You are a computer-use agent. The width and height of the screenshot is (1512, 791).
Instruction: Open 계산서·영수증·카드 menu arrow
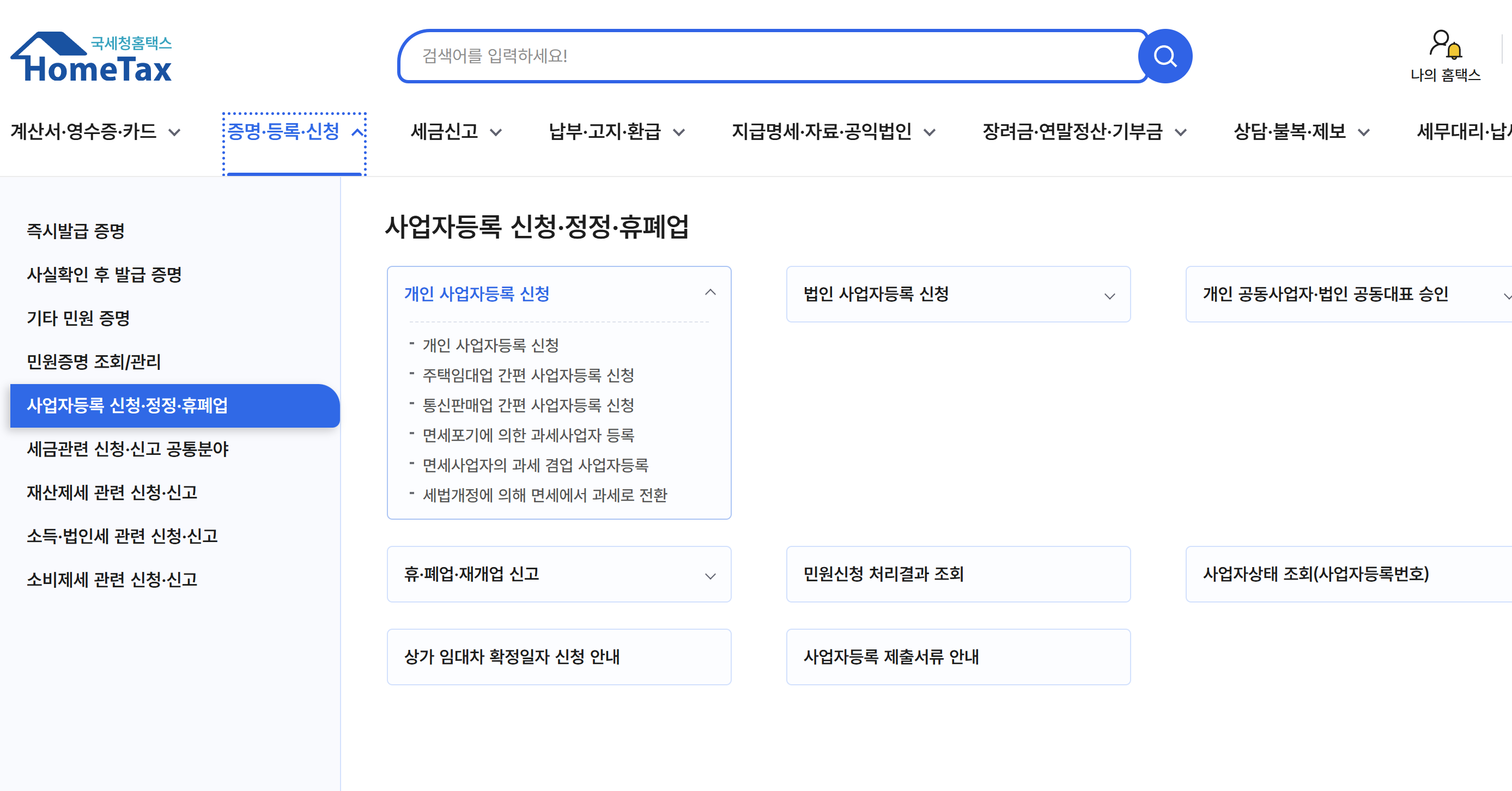(174, 132)
